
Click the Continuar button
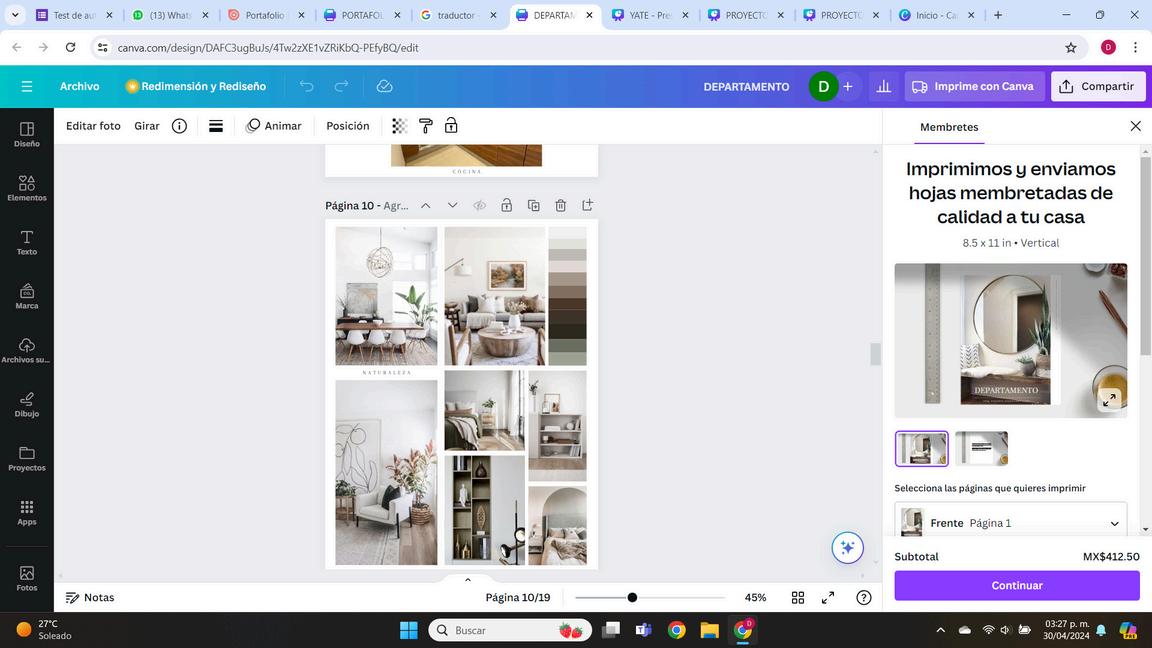click(x=1017, y=586)
